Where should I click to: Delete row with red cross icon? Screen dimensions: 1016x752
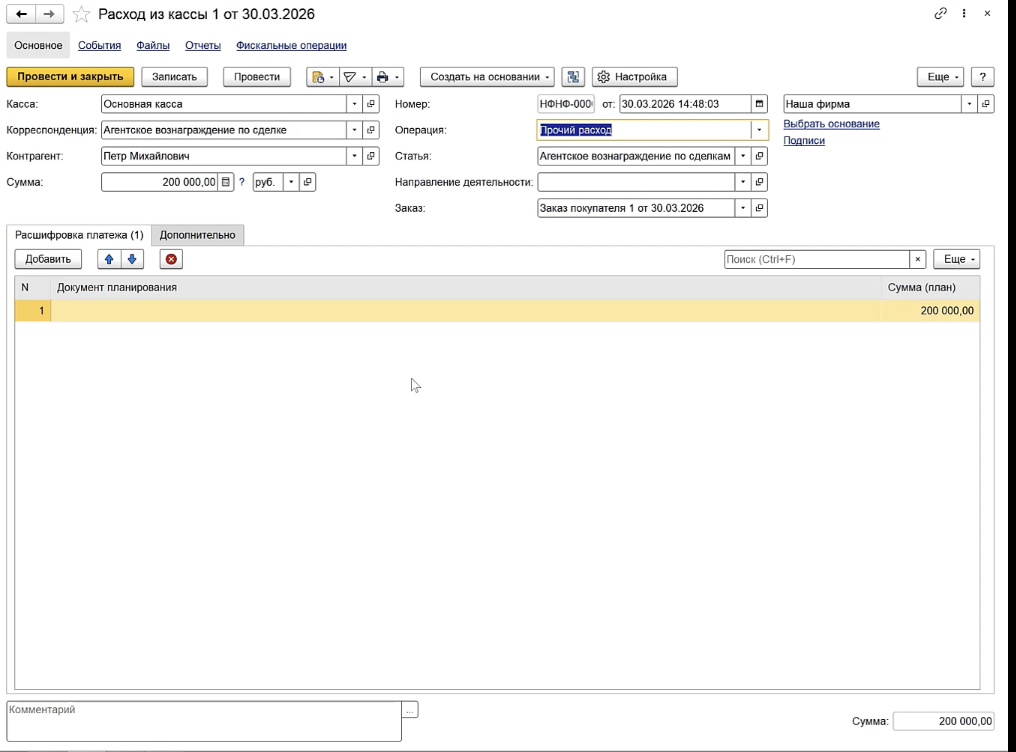(x=171, y=259)
